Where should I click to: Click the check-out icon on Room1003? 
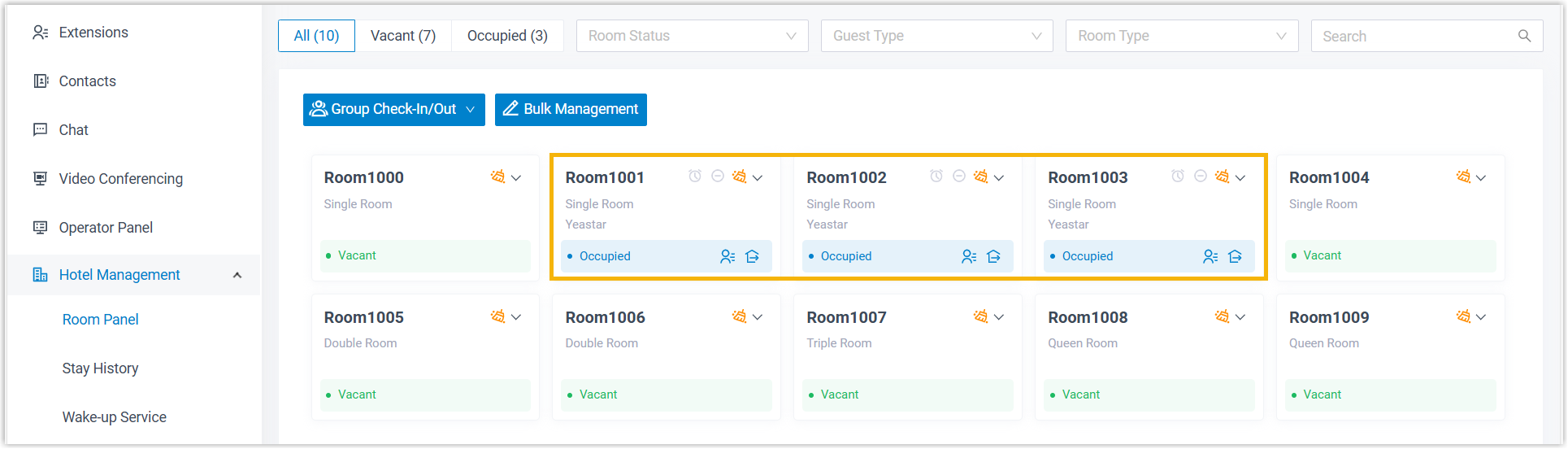point(1235,257)
